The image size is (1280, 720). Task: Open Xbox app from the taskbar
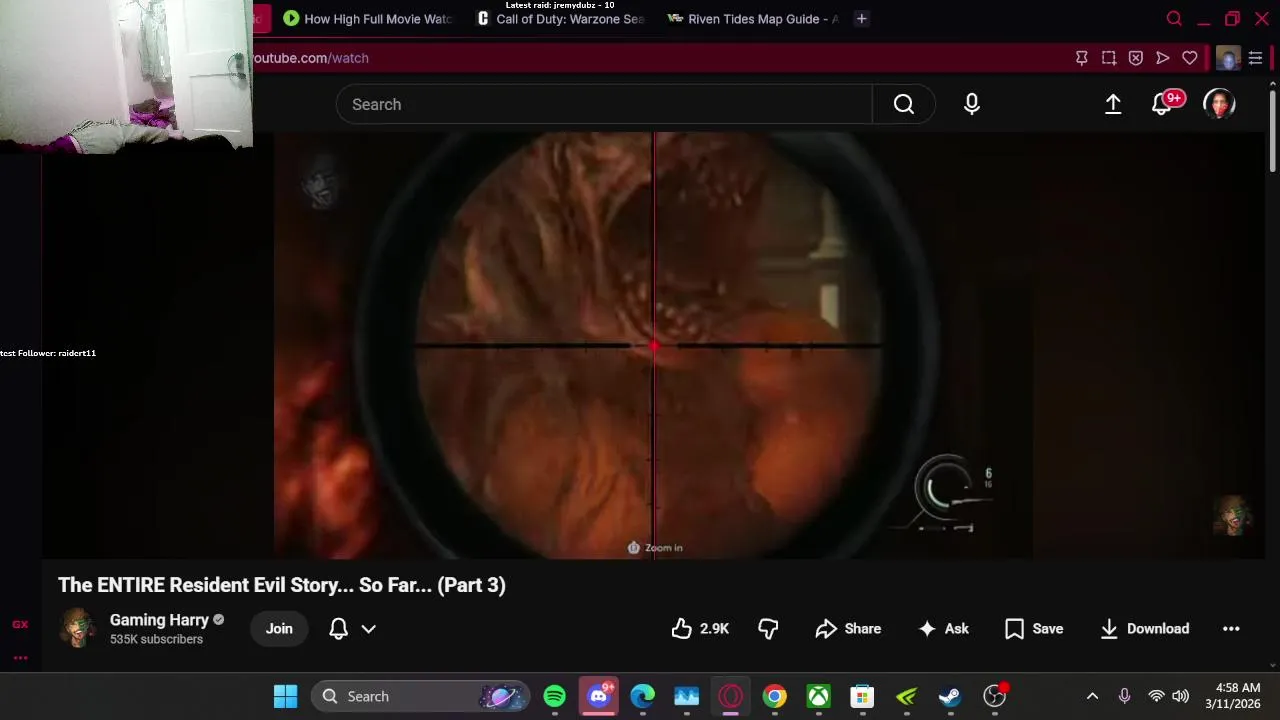click(819, 696)
